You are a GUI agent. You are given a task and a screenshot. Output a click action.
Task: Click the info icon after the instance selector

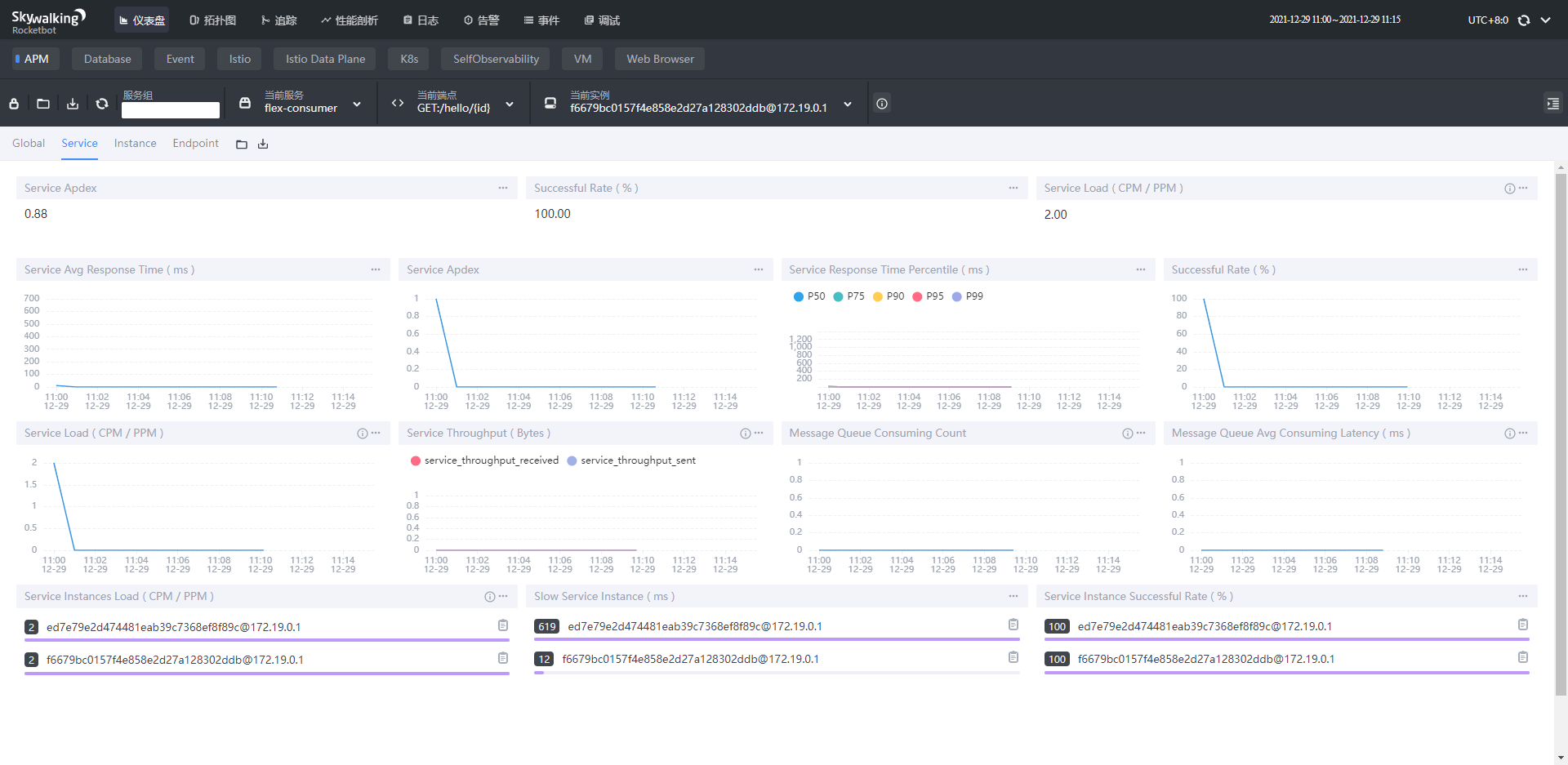[x=882, y=104]
